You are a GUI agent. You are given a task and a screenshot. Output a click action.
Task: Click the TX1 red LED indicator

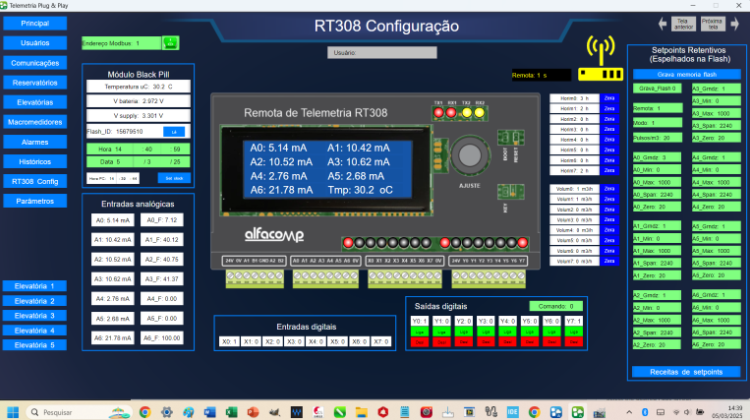(x=438, y=113)
